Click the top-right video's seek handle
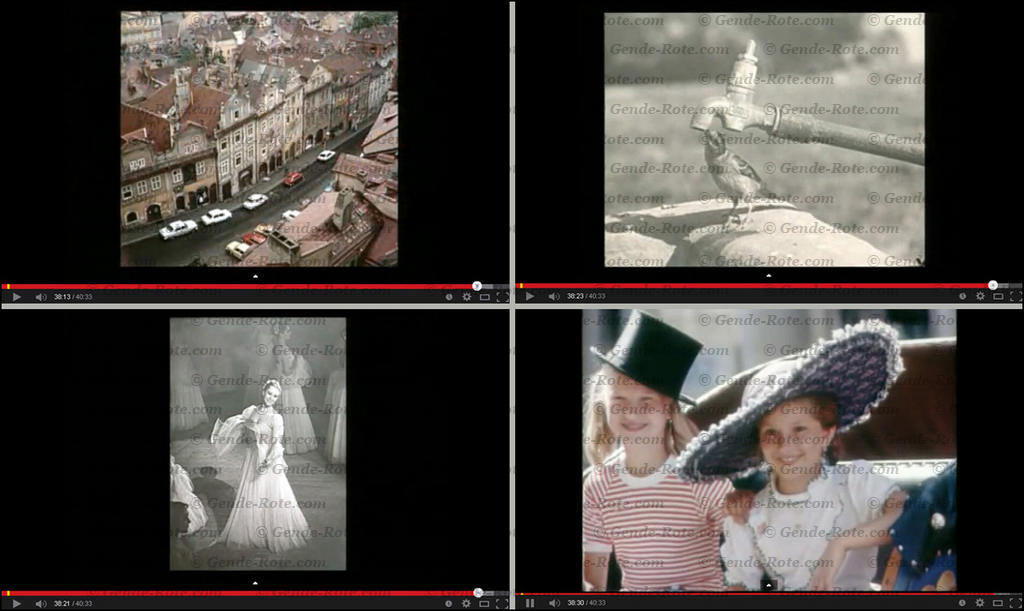The height and width of the screenshot is (611, 1024). (992, 286)
